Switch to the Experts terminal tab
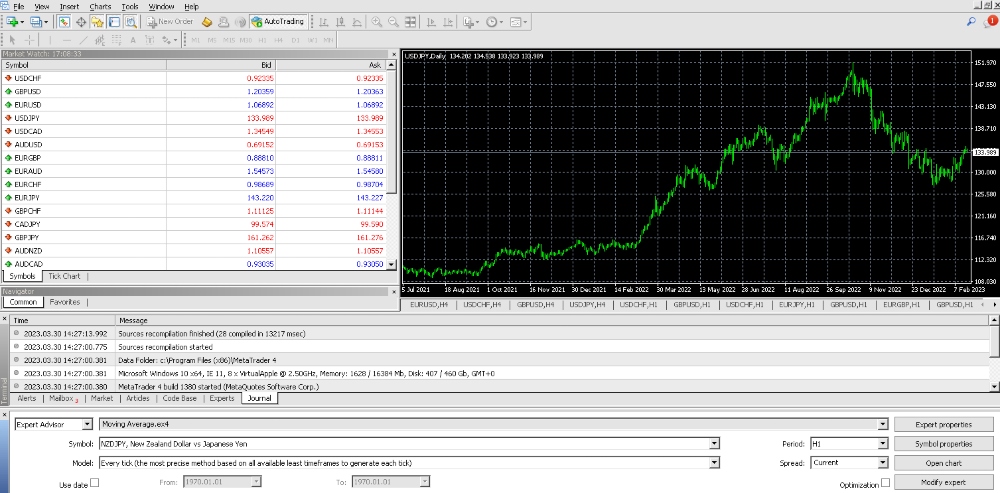 pos(221,398)
